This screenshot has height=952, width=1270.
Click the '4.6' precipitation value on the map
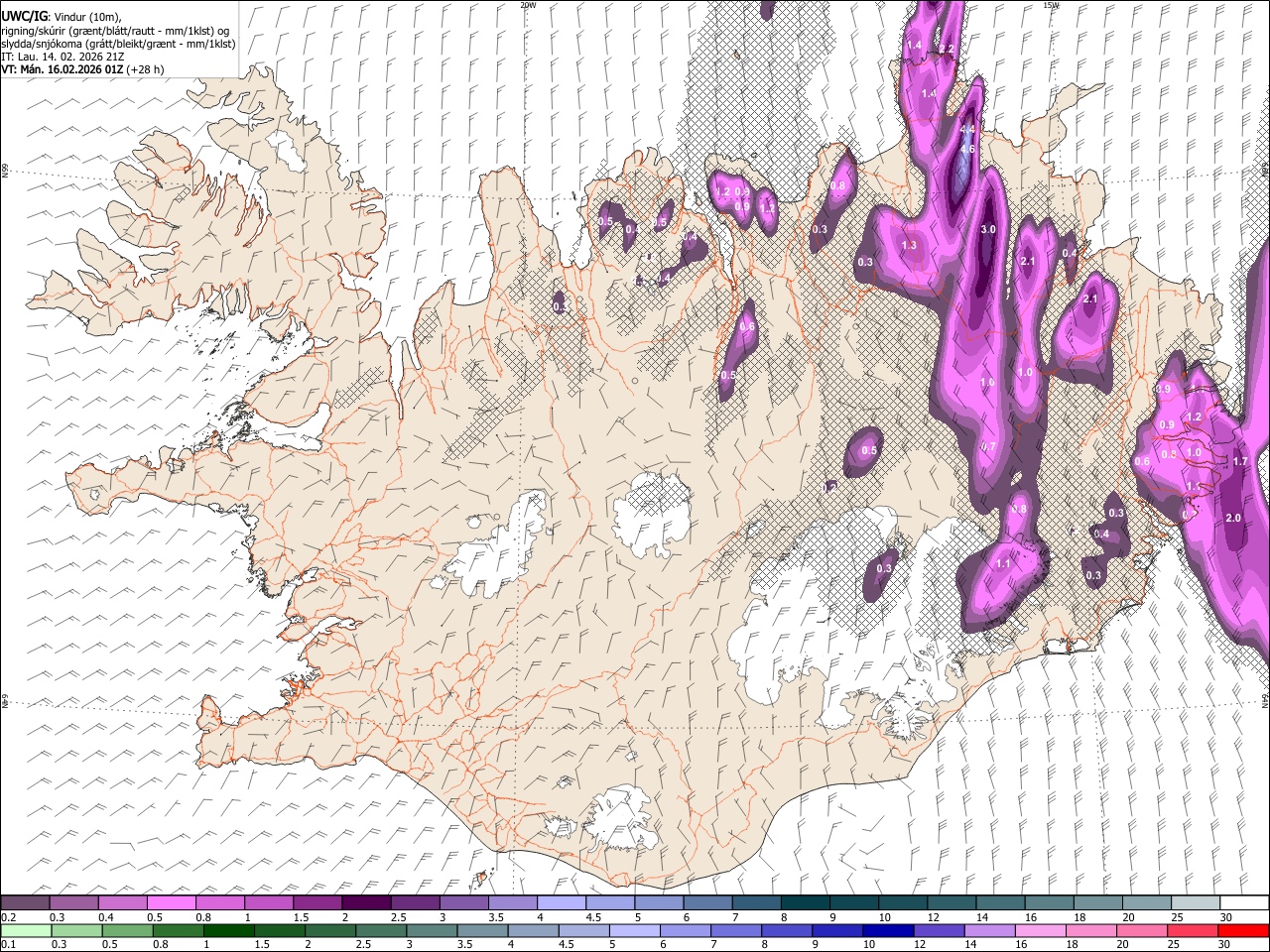(968, 149)
